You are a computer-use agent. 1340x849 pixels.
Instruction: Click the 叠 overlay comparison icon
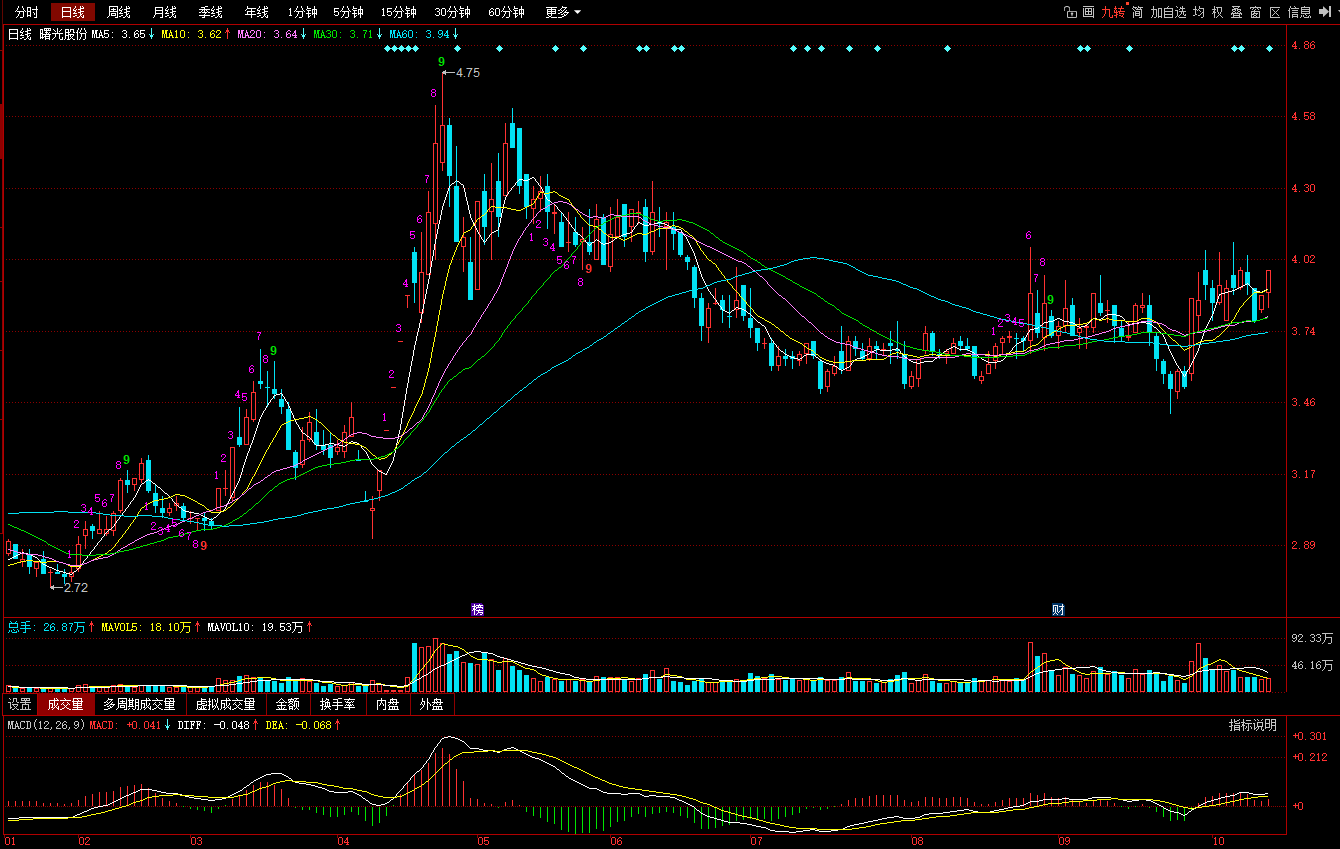1236,12
